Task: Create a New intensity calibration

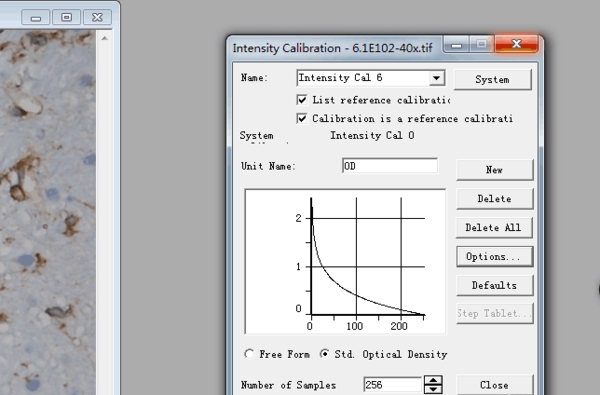Action: point(494,170)
